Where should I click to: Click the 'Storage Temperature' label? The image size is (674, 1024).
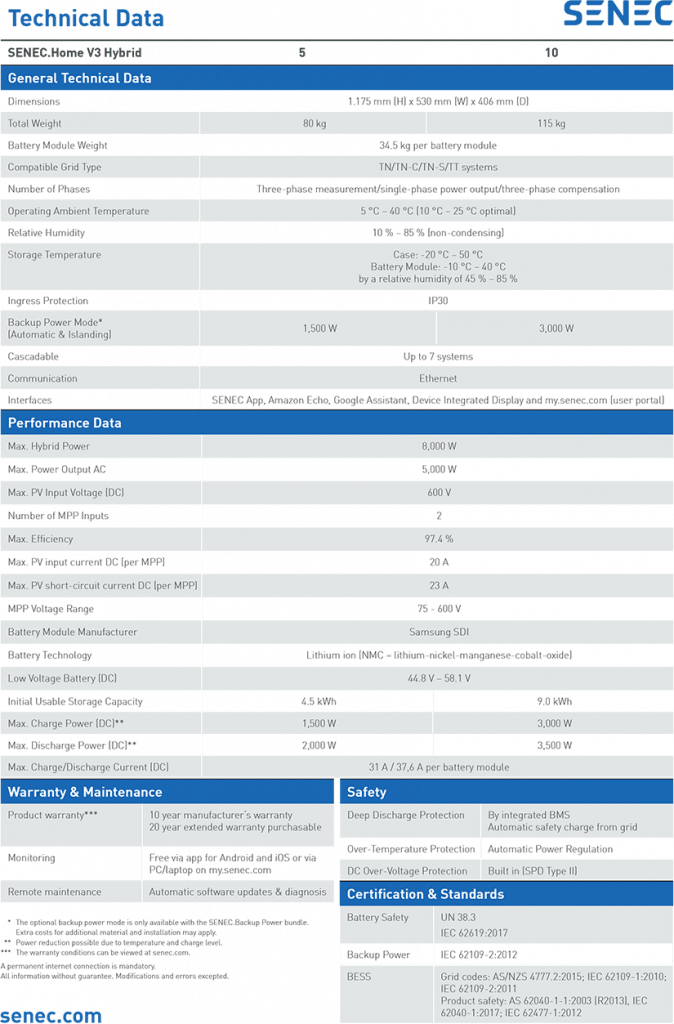click(54, 255)
